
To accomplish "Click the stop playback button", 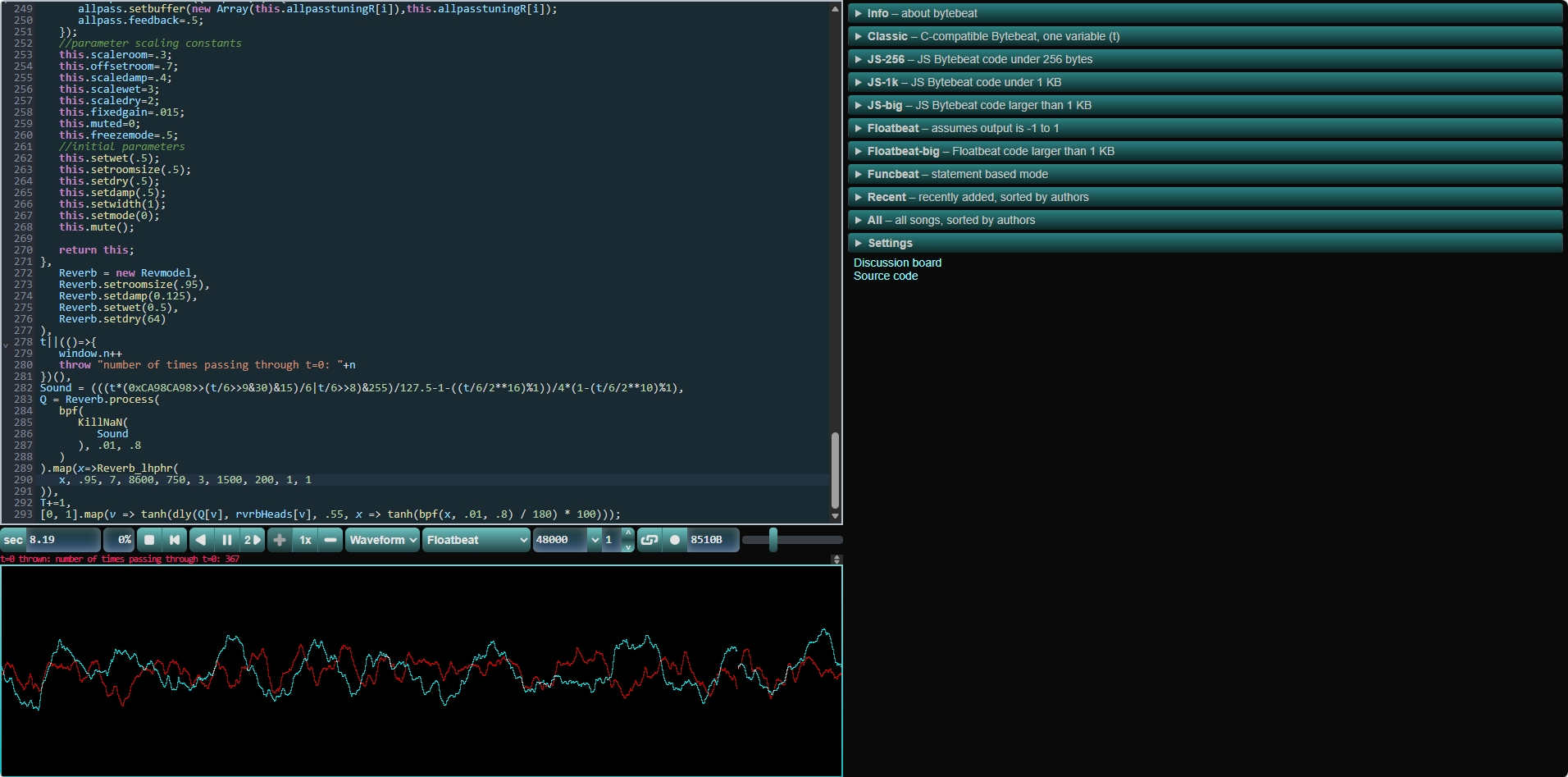I will tap(149, 540).
